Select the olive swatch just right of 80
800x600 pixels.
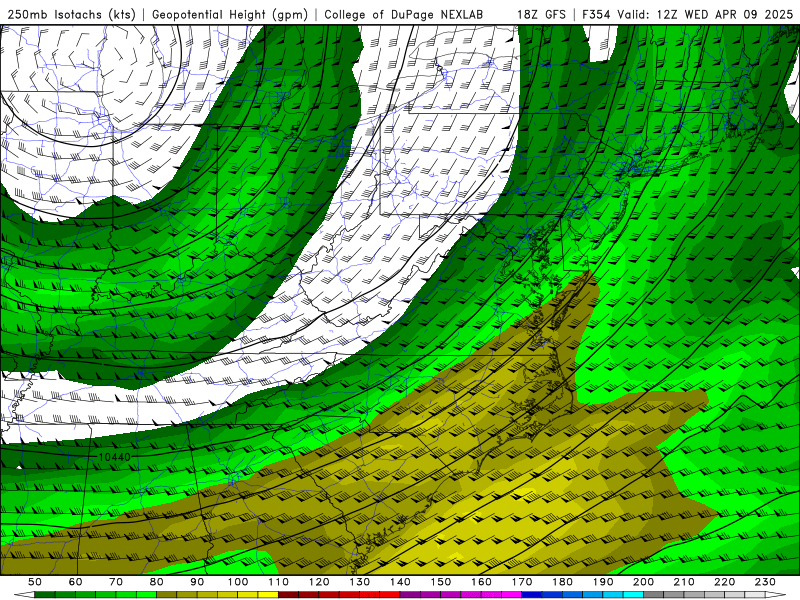pyautogui.click(x=167, y=595)
